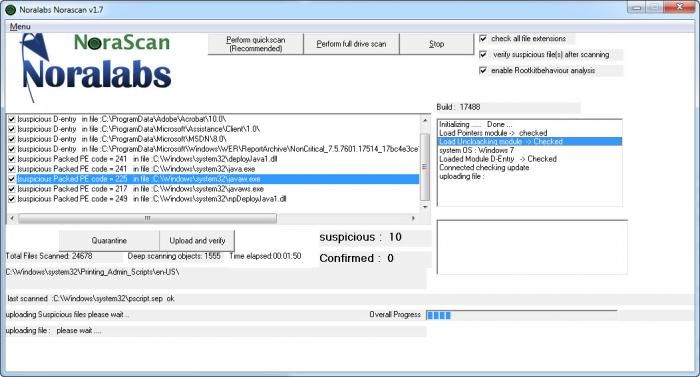Start the recommended quickscan
Viewport: 700px width, 377px height.
coord(255,44)
